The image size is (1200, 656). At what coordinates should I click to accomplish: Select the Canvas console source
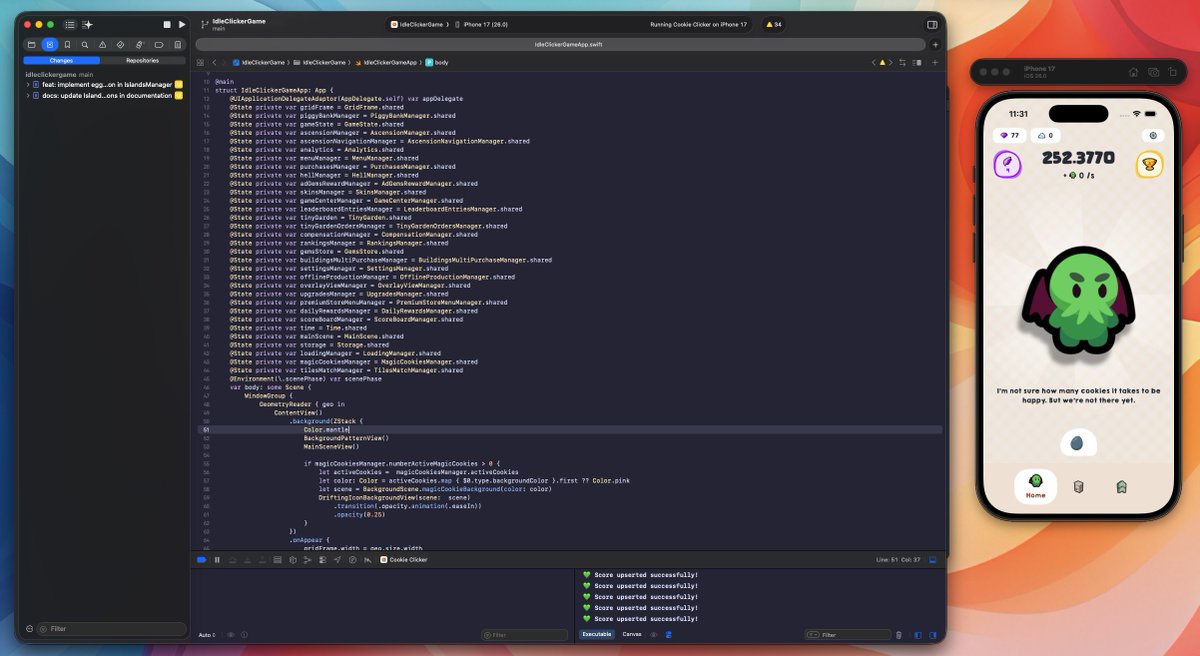coord(632,634)
